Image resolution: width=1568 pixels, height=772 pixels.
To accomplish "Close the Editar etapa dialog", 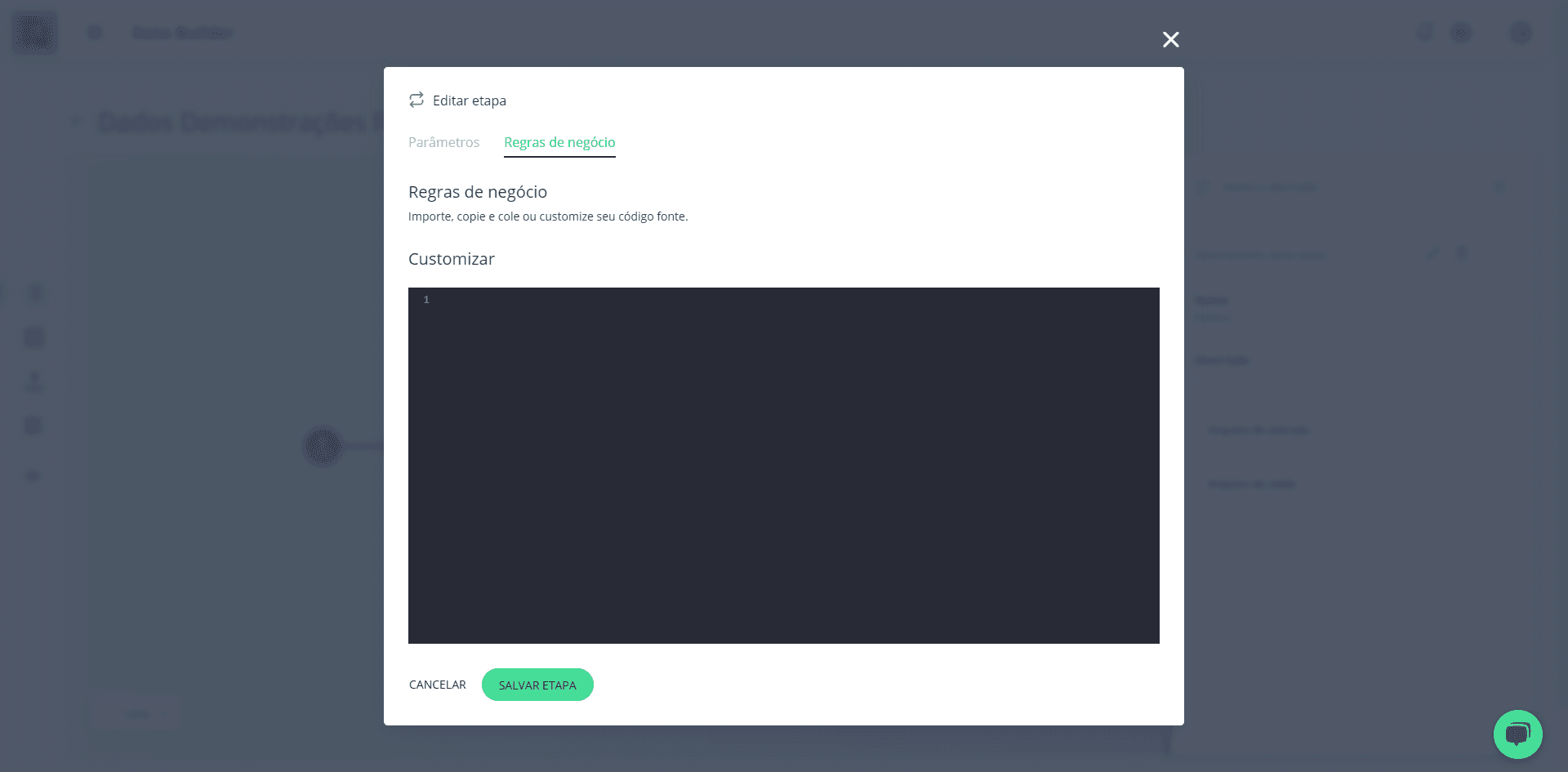I will click(x=1170, y=39).
